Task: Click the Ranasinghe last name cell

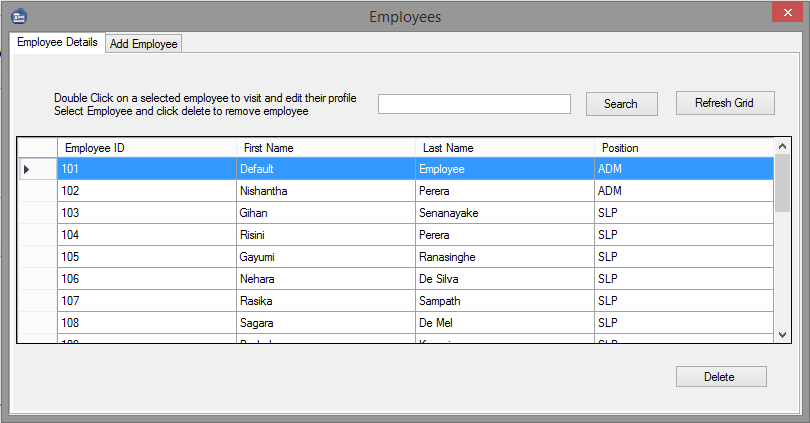Action: (x=504, y=257)
